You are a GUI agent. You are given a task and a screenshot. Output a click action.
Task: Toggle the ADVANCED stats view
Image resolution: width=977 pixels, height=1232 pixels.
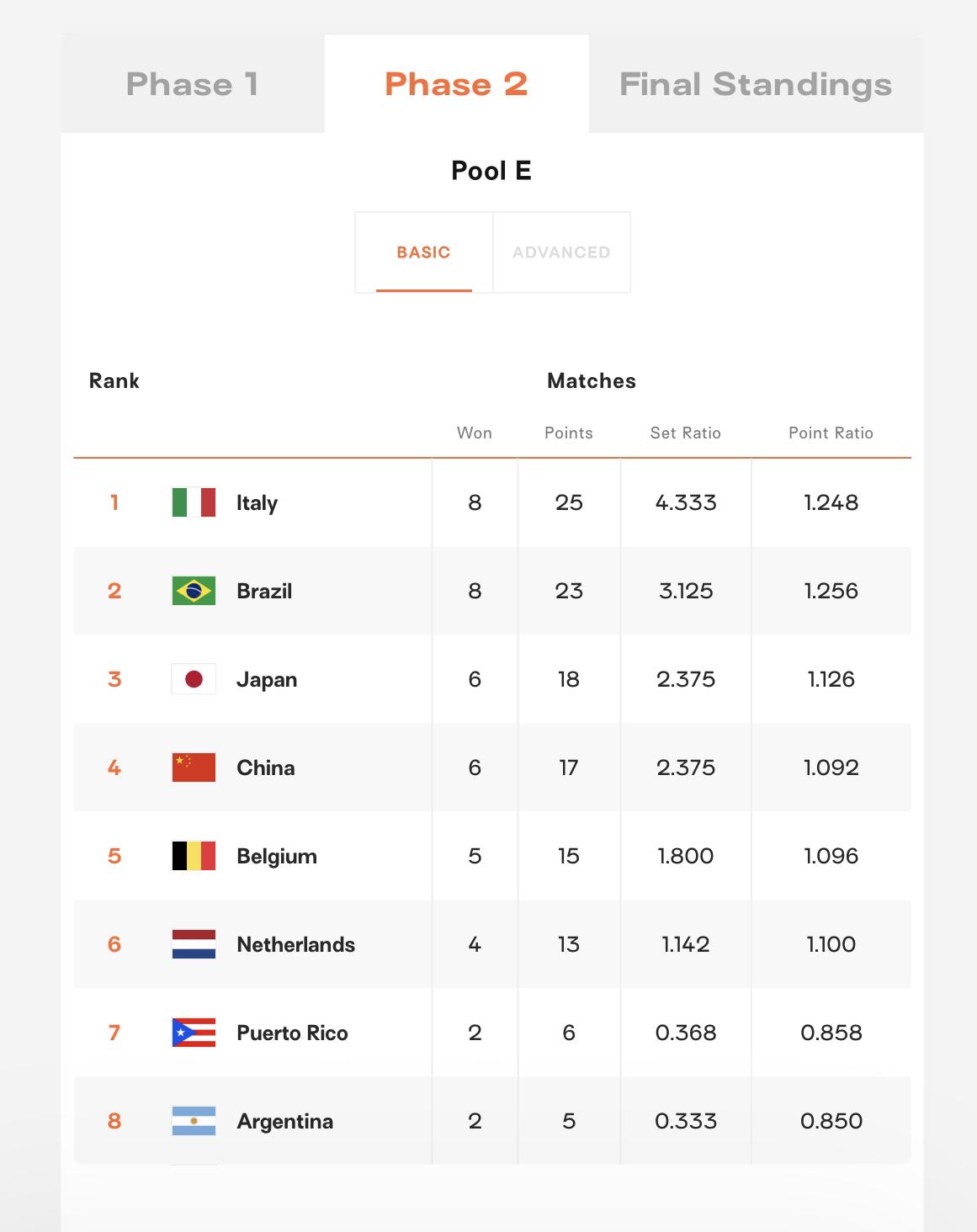click(x=561, y=252)
